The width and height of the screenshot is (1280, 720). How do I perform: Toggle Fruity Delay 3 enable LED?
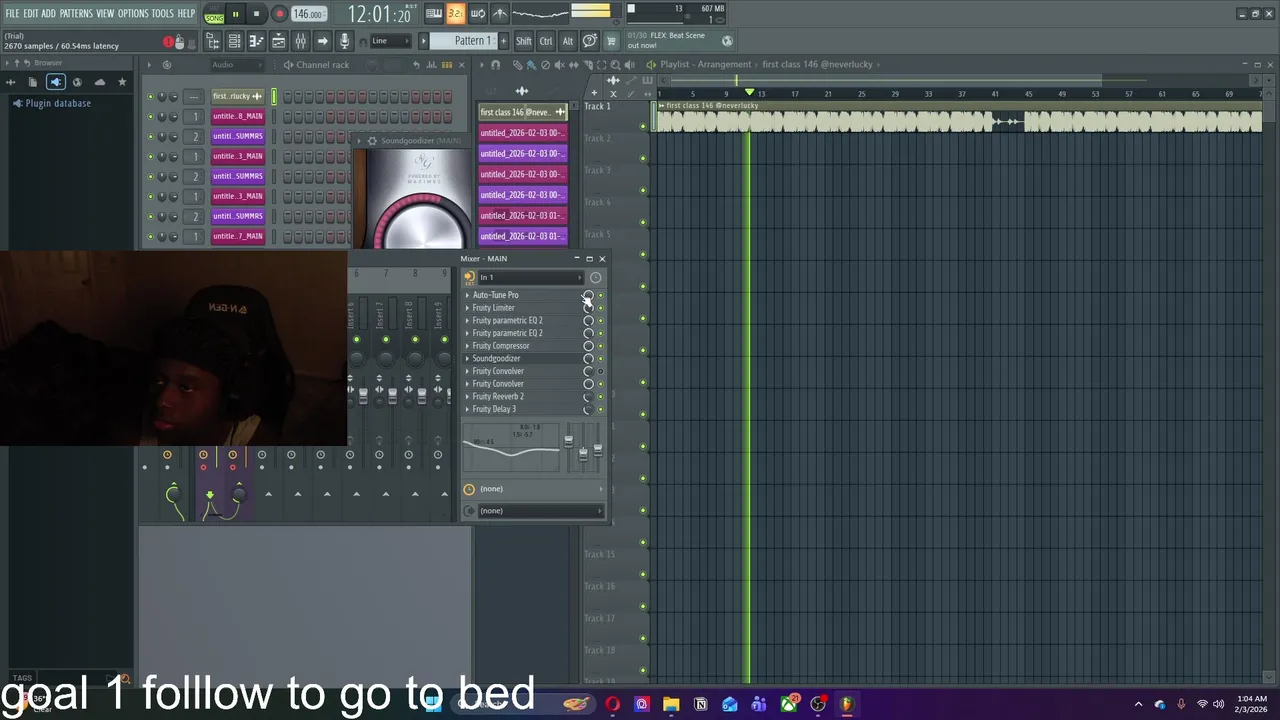[x=600, y=409]
